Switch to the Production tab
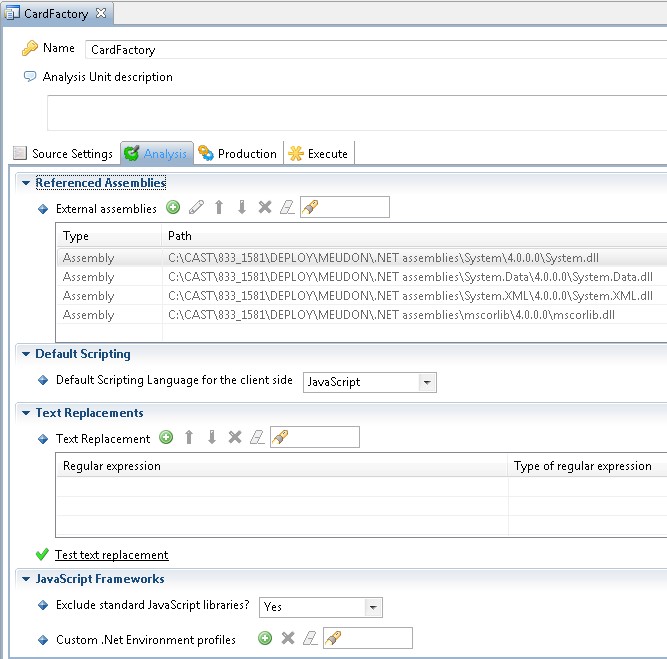 click(x=238, y=154)
